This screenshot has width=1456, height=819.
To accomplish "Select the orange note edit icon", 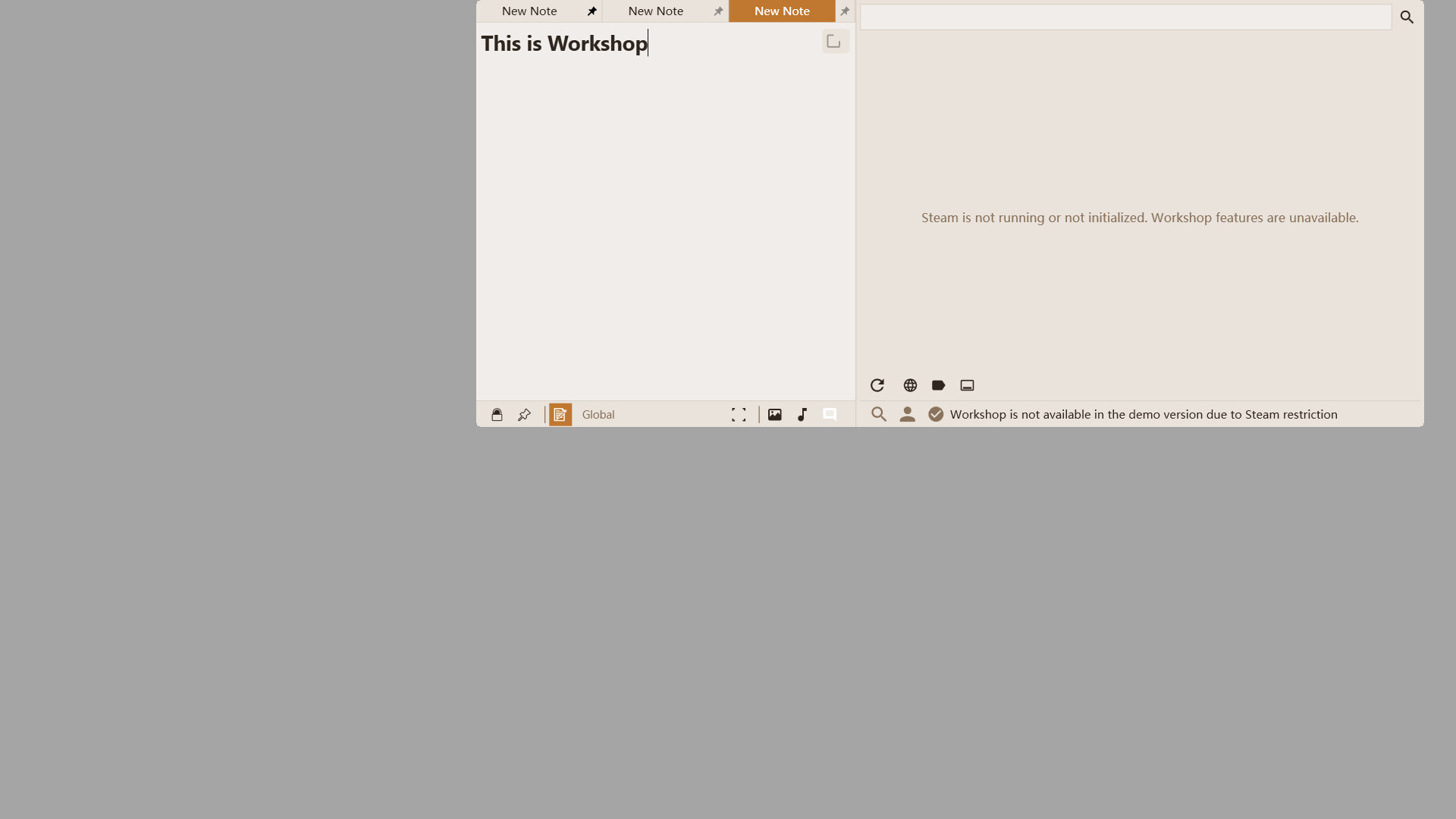I will 560,415.
